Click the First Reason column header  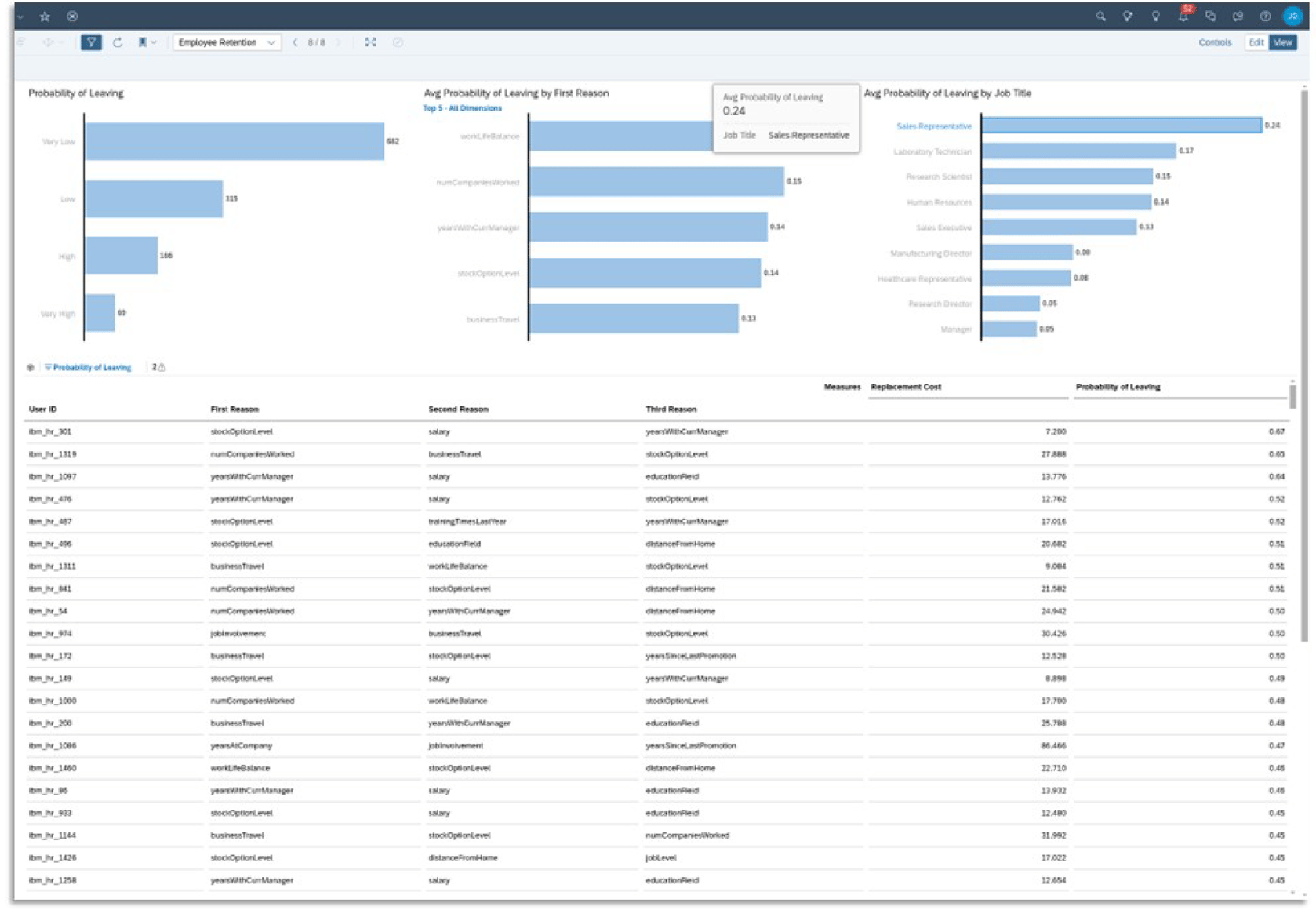click(x=234, y=409)
